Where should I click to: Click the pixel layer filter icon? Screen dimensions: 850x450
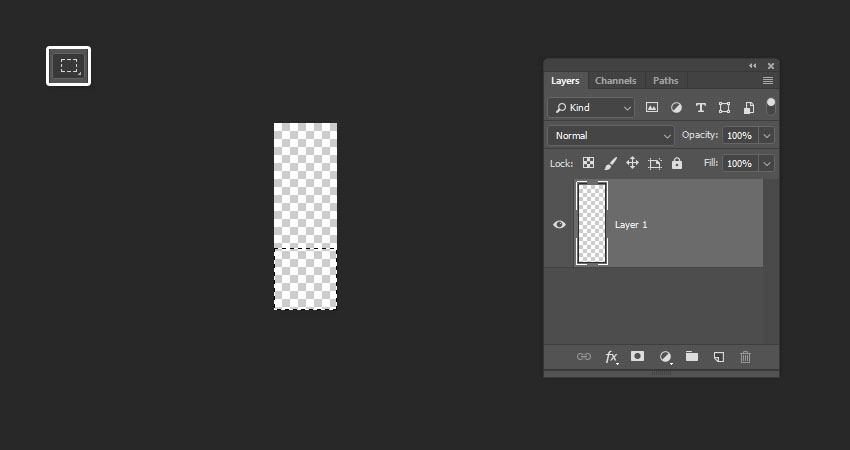[x=652, y=107]
